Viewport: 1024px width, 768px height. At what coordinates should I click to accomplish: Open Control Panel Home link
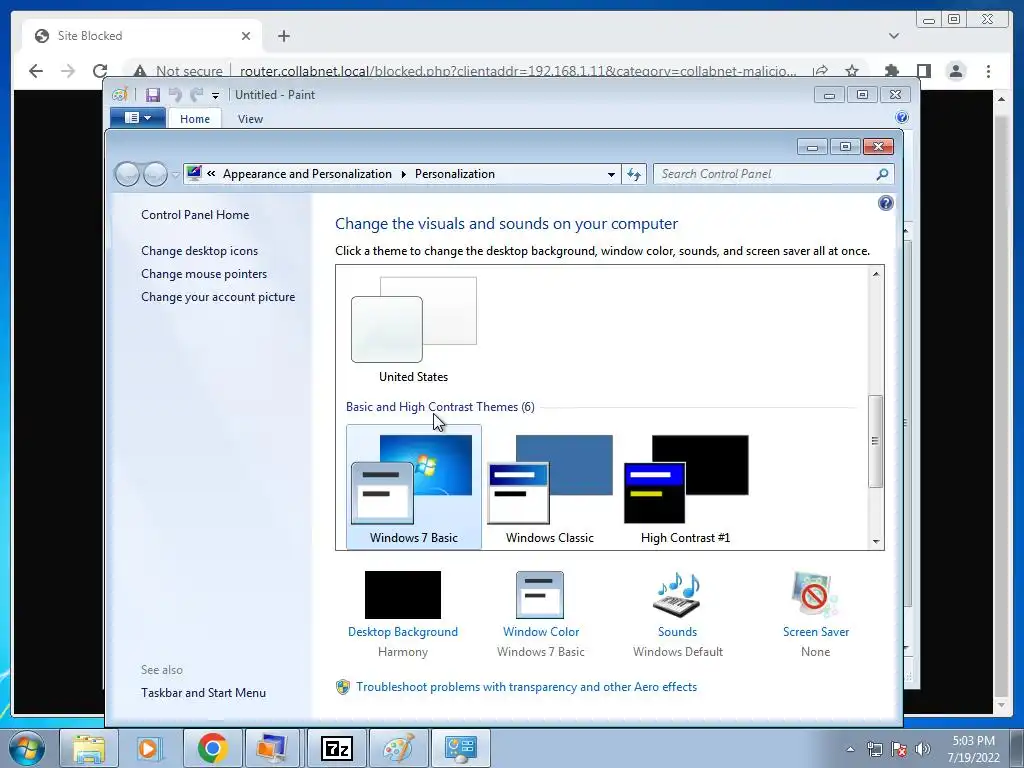195,215
